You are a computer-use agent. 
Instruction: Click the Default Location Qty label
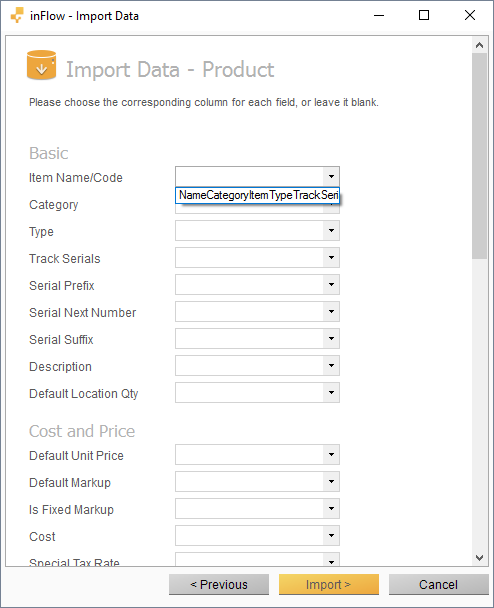84,394
